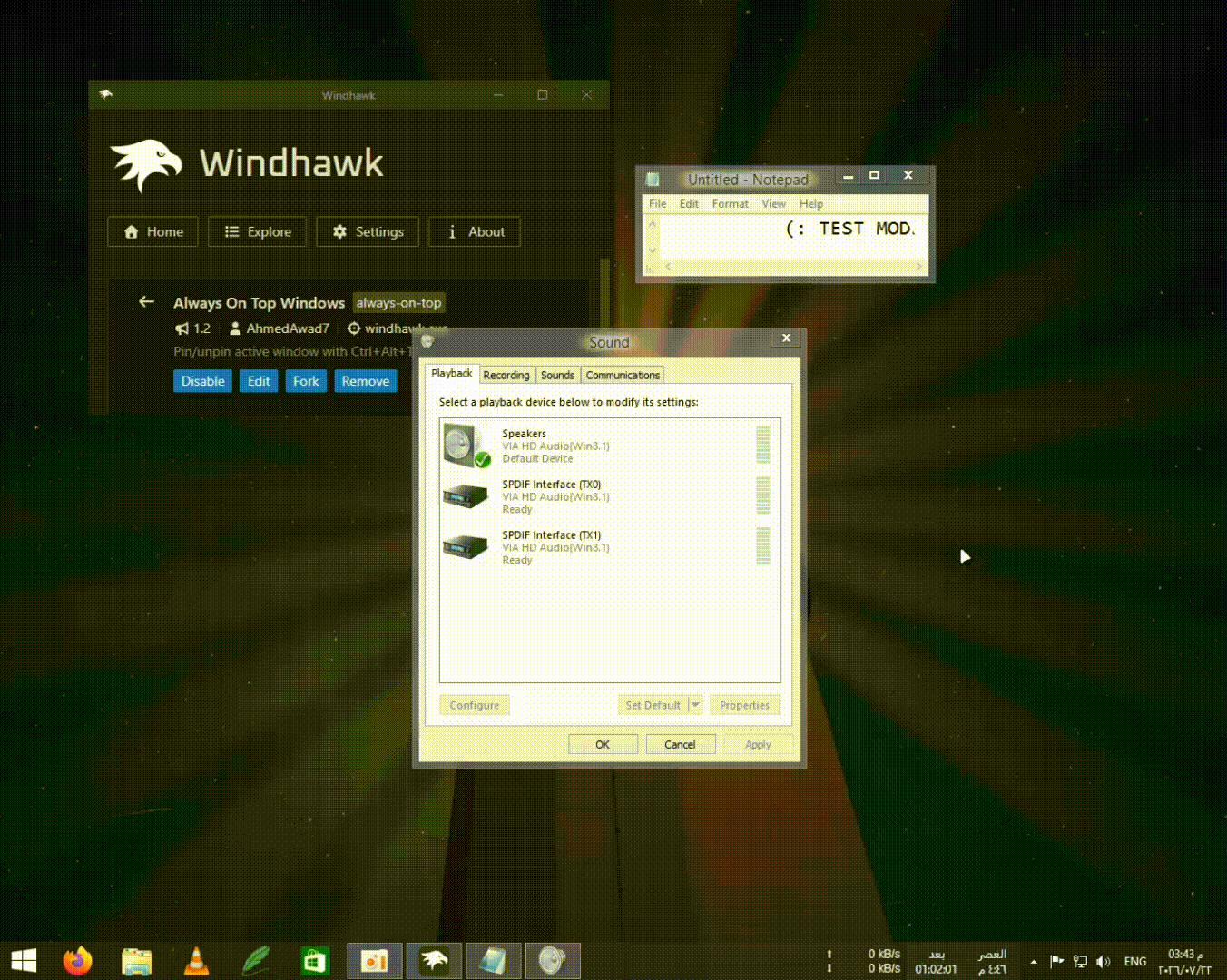Click Notepad vertical scrollbar up arrow
1227x980 pixels.
pos(652,222)
